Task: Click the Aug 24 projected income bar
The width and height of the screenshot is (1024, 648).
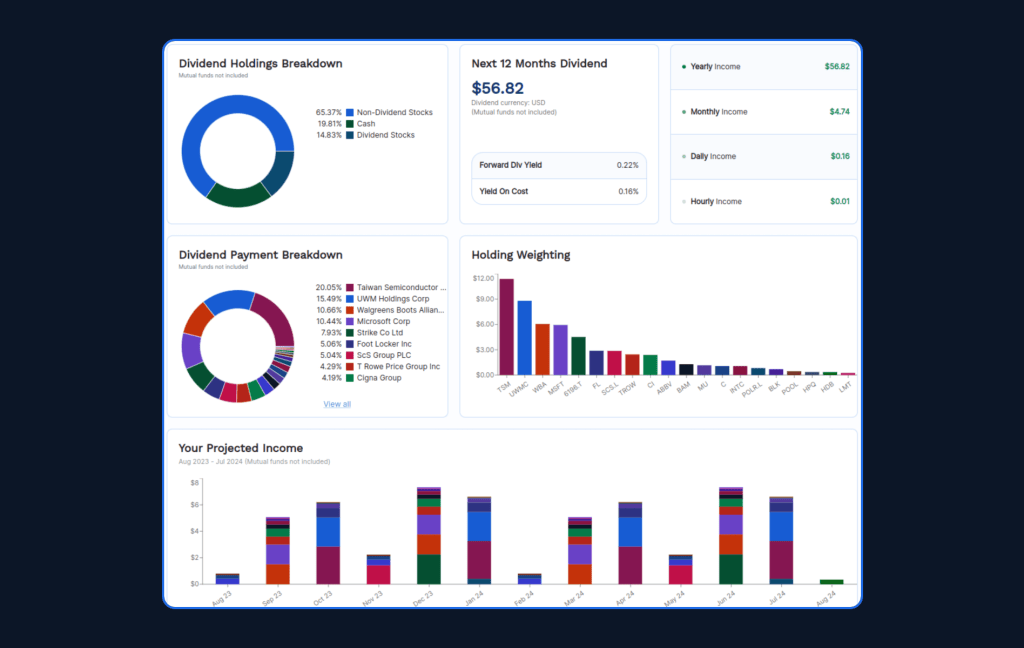Action: pyautogui.click(x=831, y=582)
